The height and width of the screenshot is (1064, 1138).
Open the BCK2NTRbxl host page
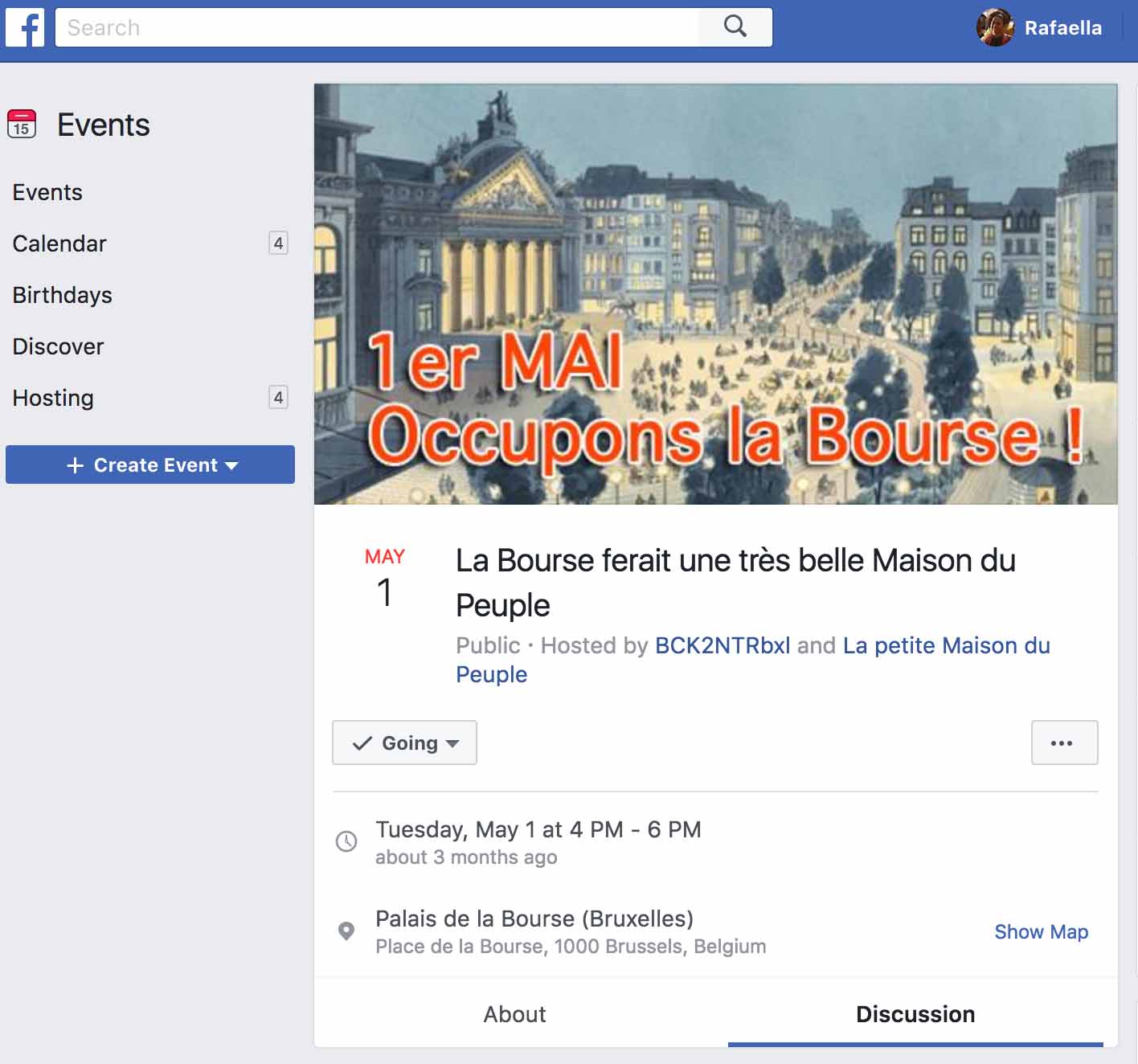click(723, 645)
